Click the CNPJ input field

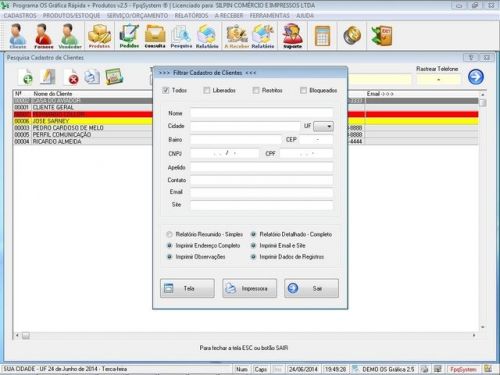tap(225, 153)
